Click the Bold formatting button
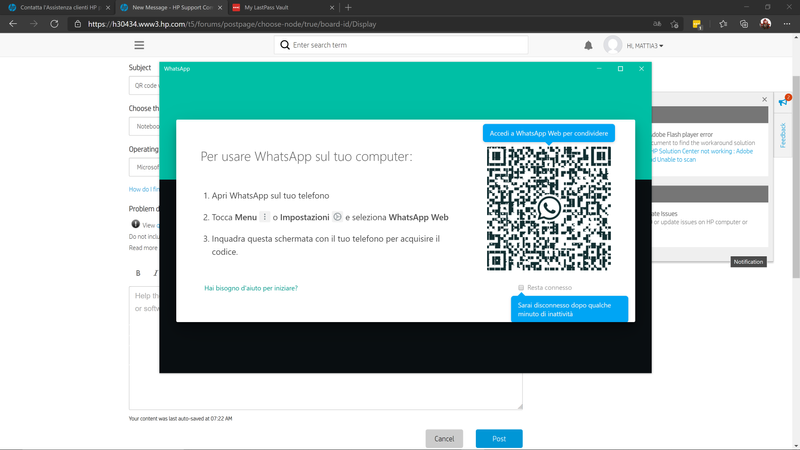 138,273
